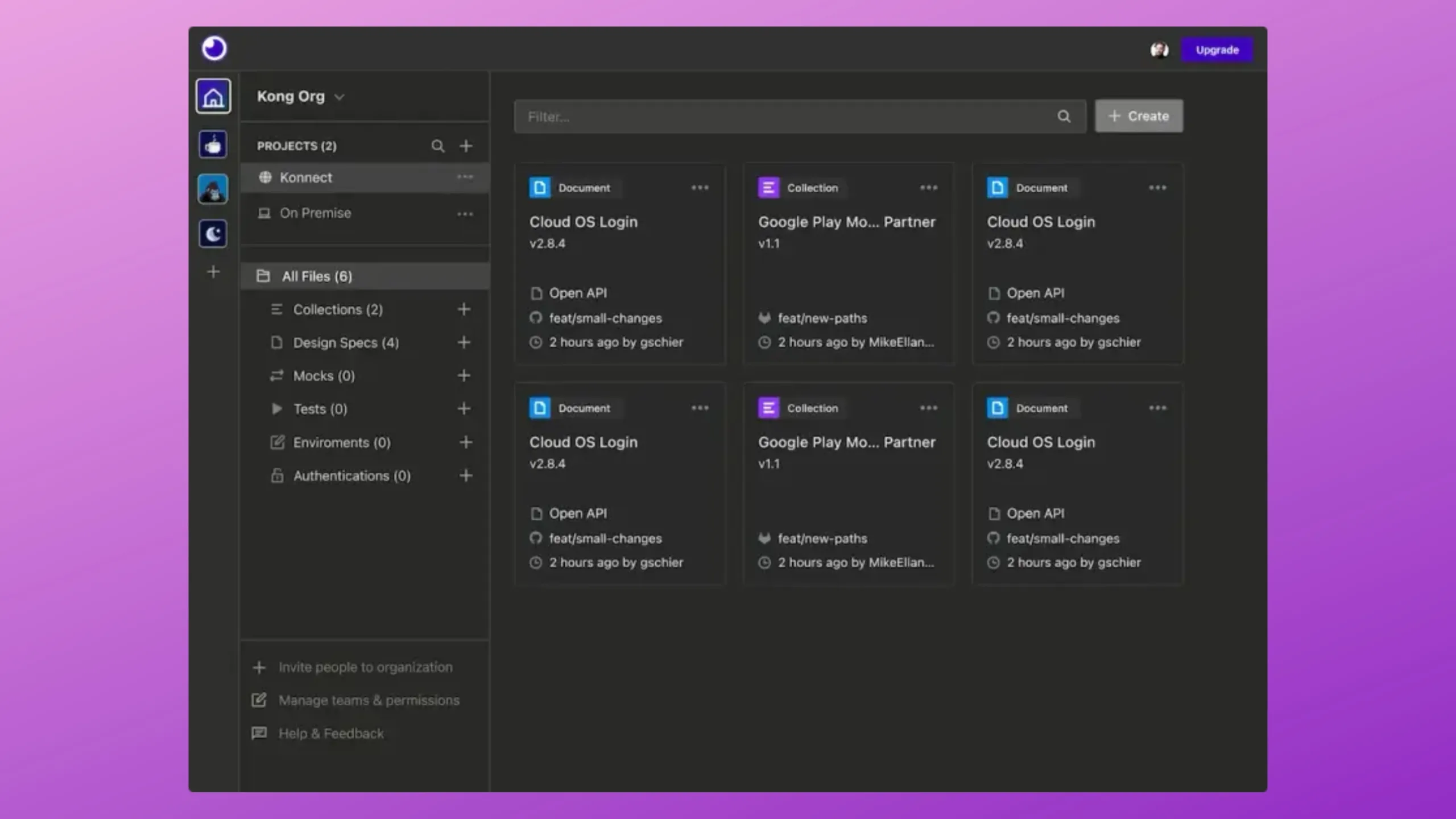Open Help & Feedback
1456x819 pixels.
(318, 734)
